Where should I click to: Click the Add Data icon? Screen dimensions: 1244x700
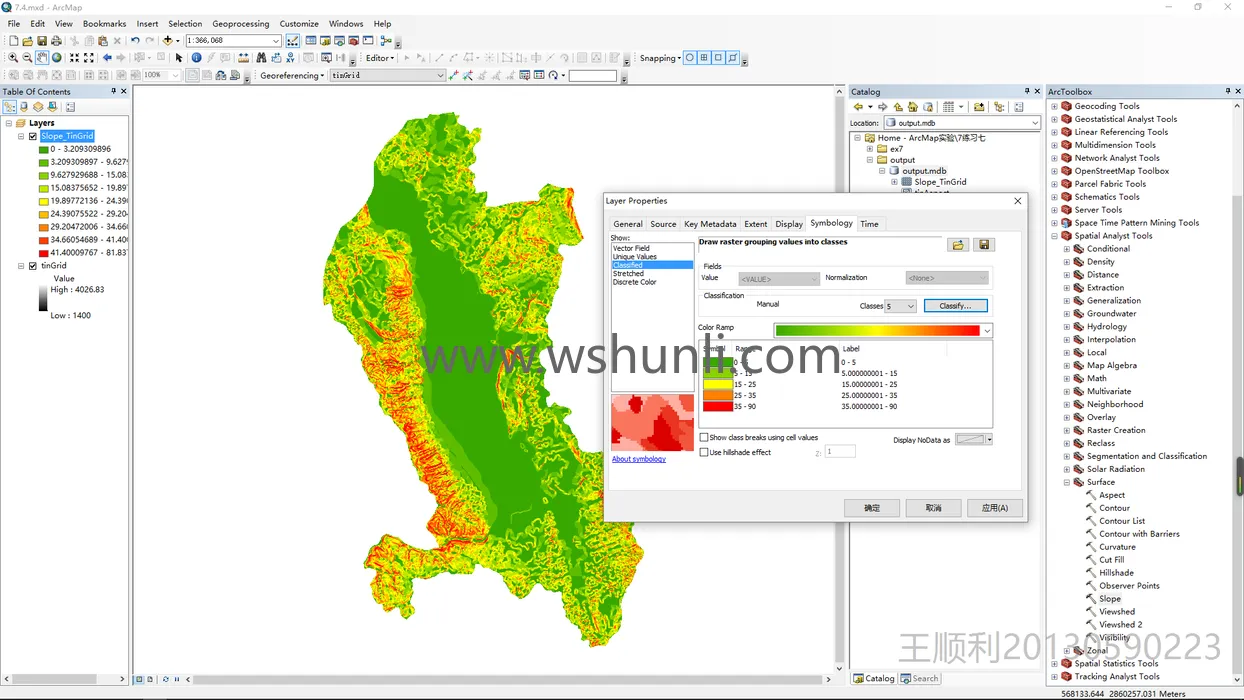pyautogui.click(x=167, y=41)
